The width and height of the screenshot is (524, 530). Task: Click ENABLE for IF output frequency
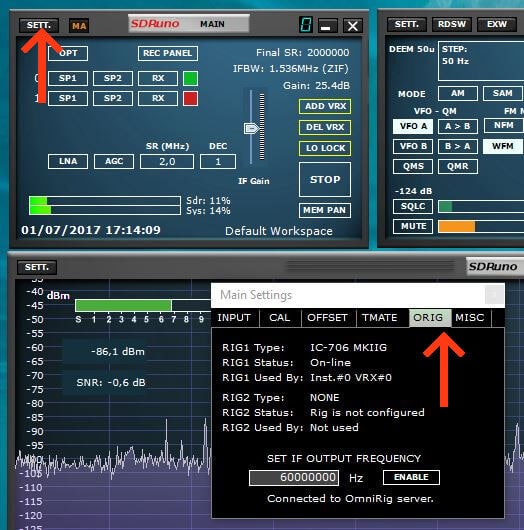pos(411,477)
